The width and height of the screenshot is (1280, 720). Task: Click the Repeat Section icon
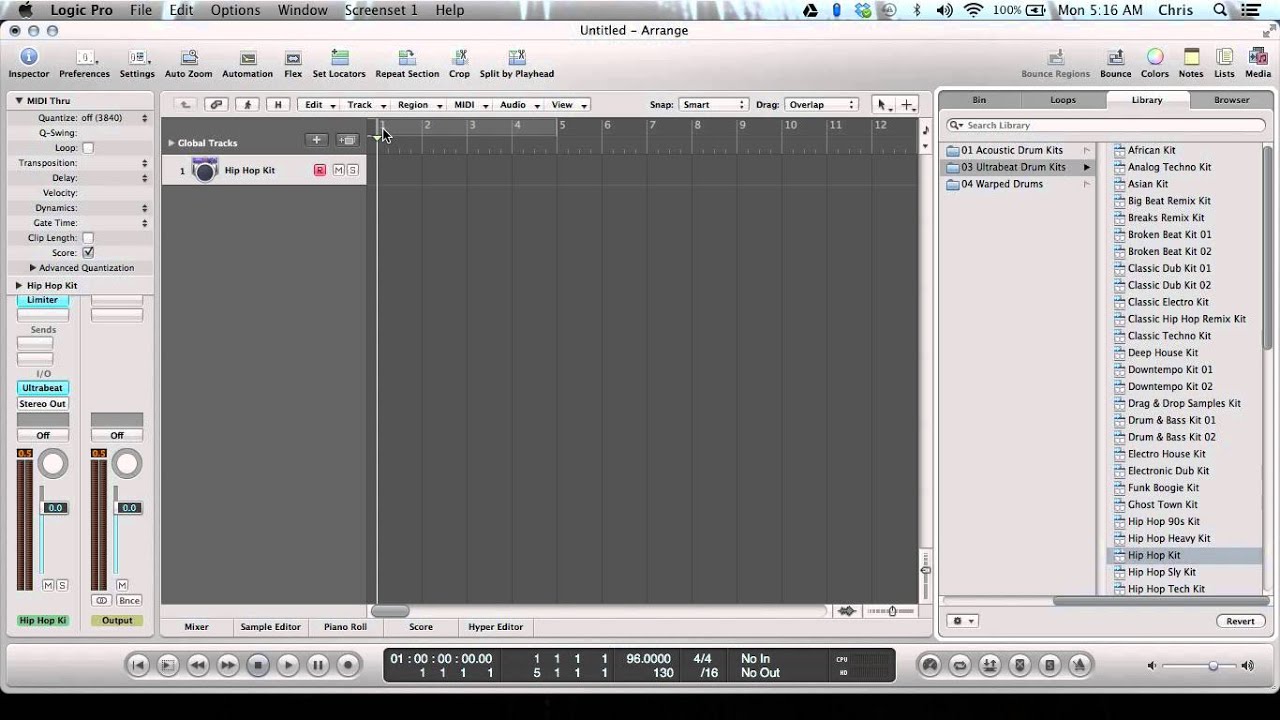click(x=407, y=57)
